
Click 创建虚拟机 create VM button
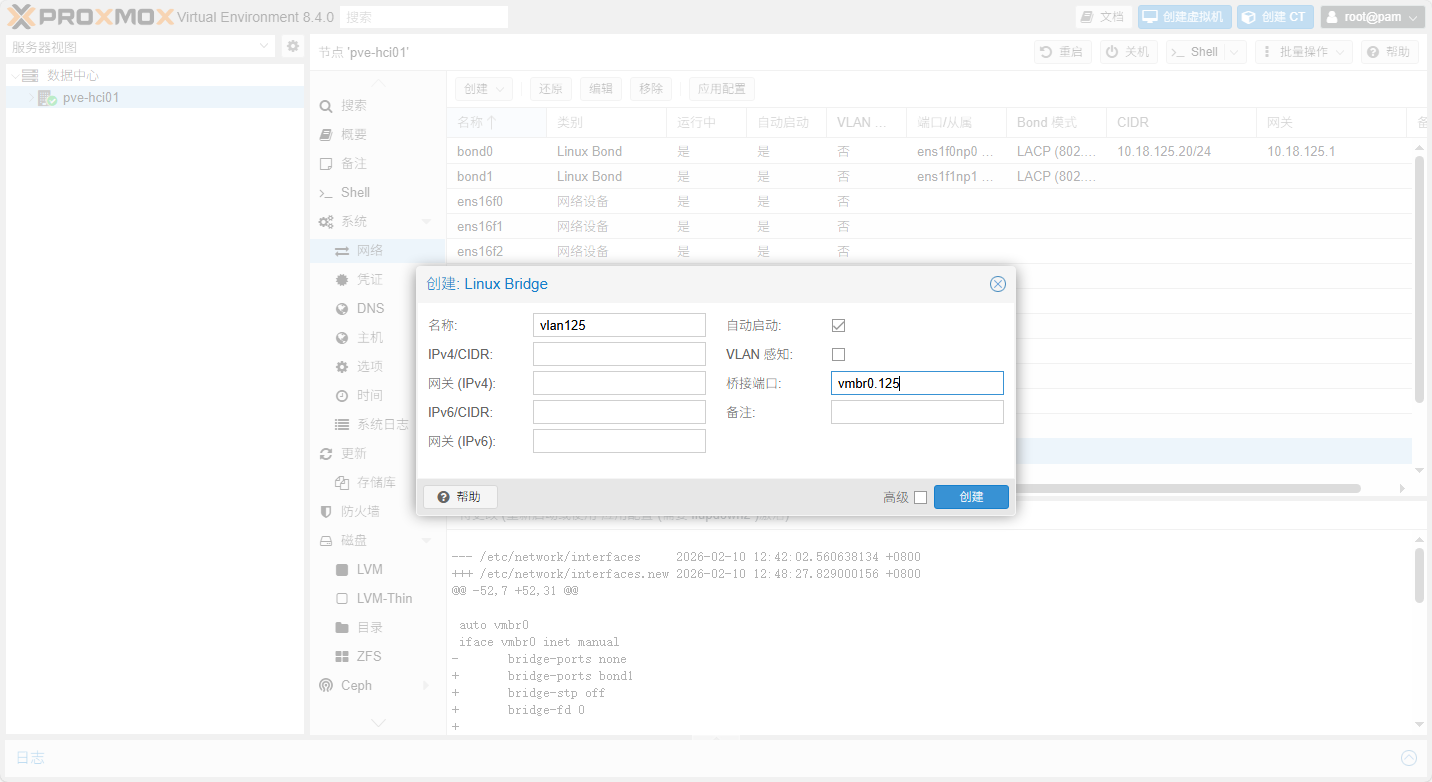[x=1184, y=17]
